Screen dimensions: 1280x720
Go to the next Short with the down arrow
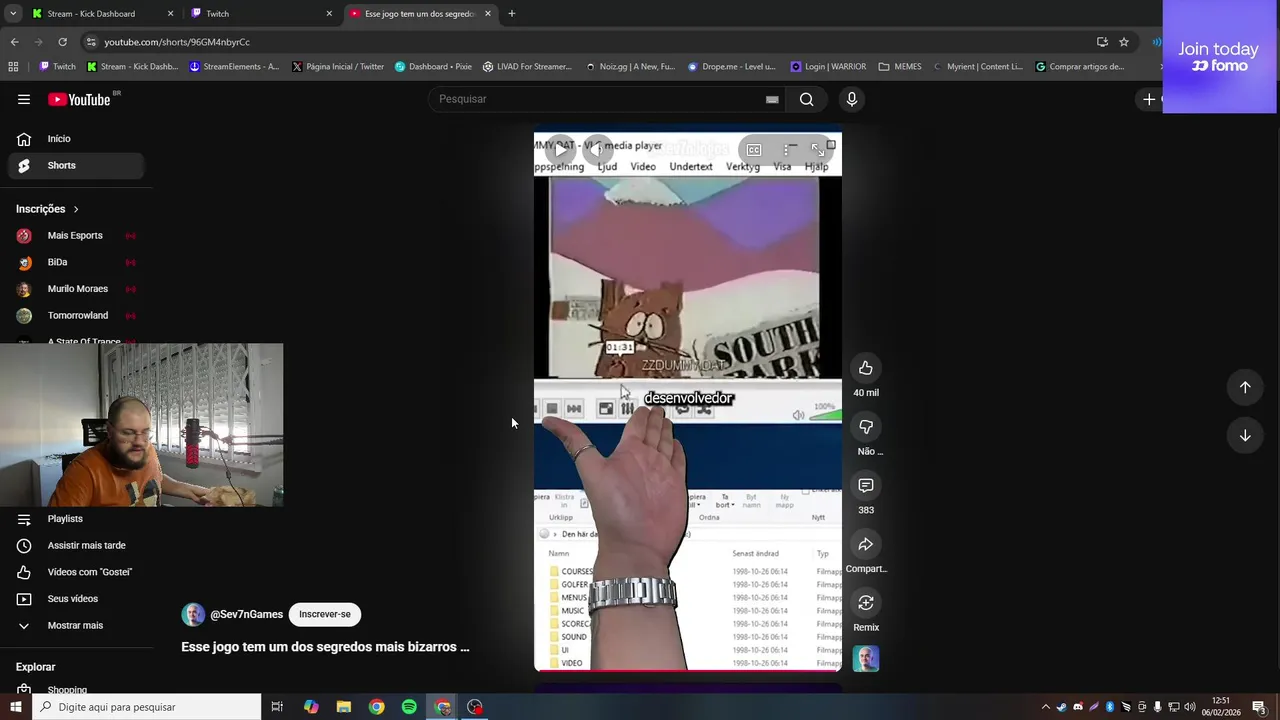1245,435
